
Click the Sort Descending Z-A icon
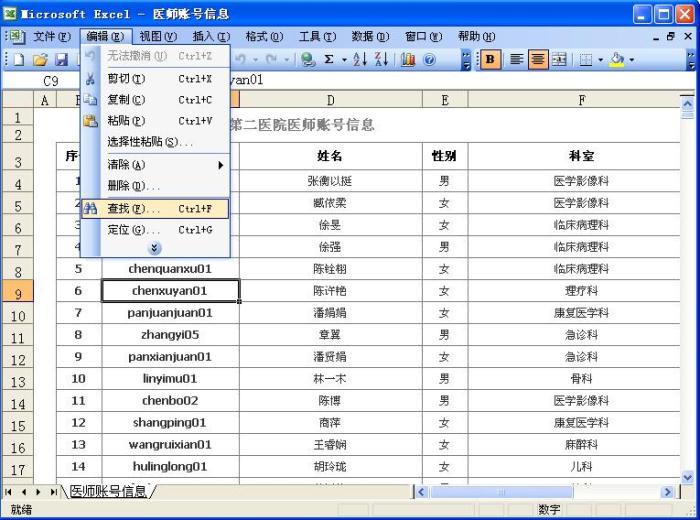click(x=381, y=60)
